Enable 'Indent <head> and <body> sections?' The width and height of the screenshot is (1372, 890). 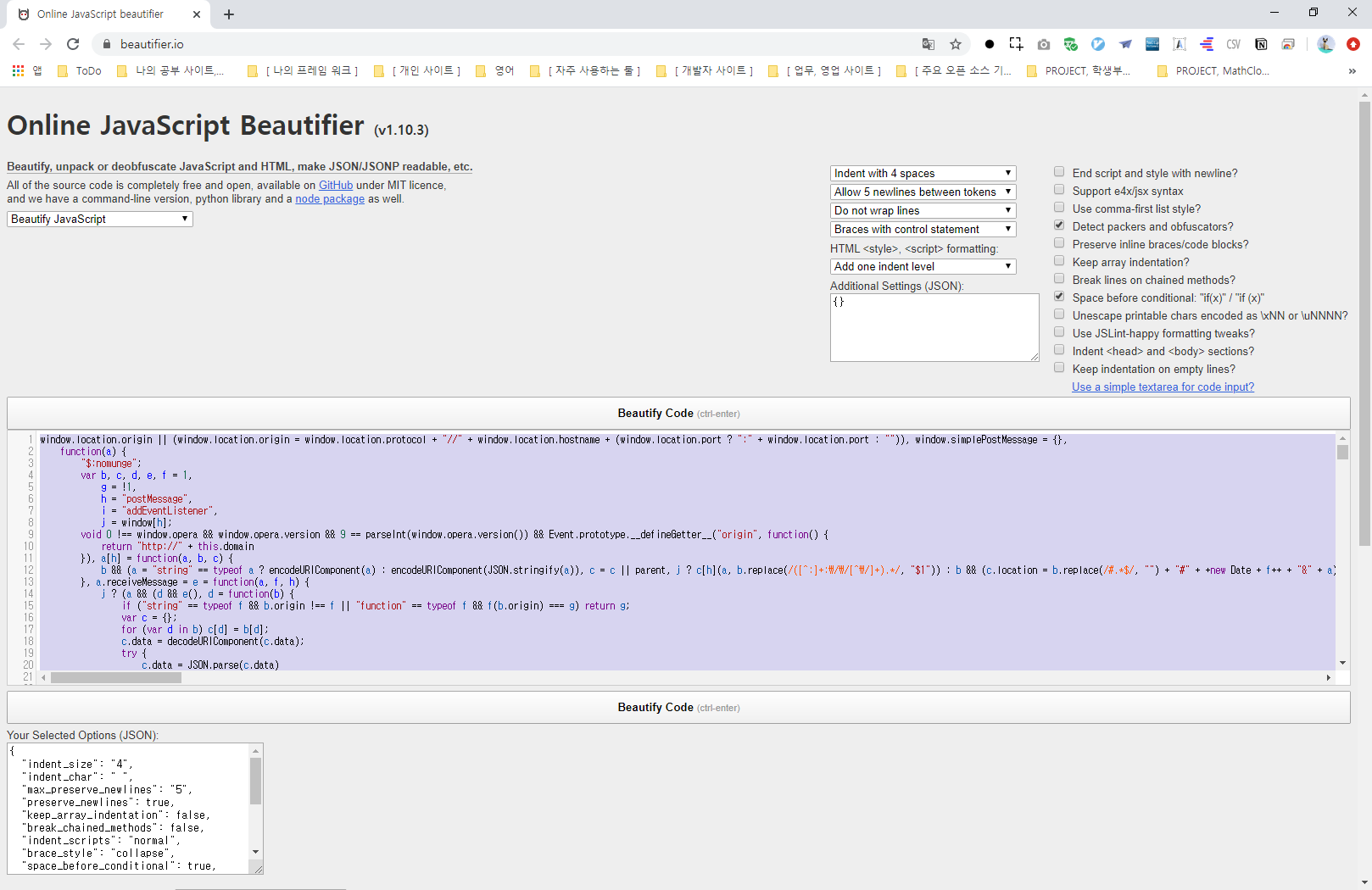[x=1059, y=350]
